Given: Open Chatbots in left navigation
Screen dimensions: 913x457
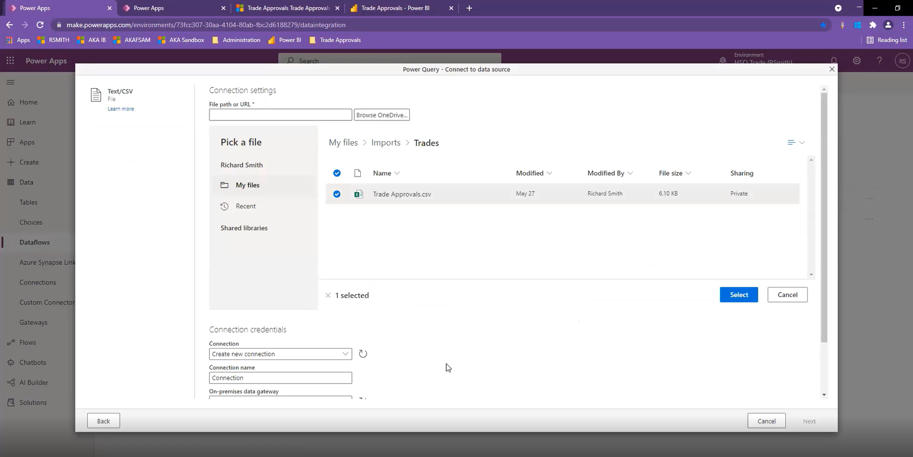Looking at the screenshot, I should pos(33,362).
